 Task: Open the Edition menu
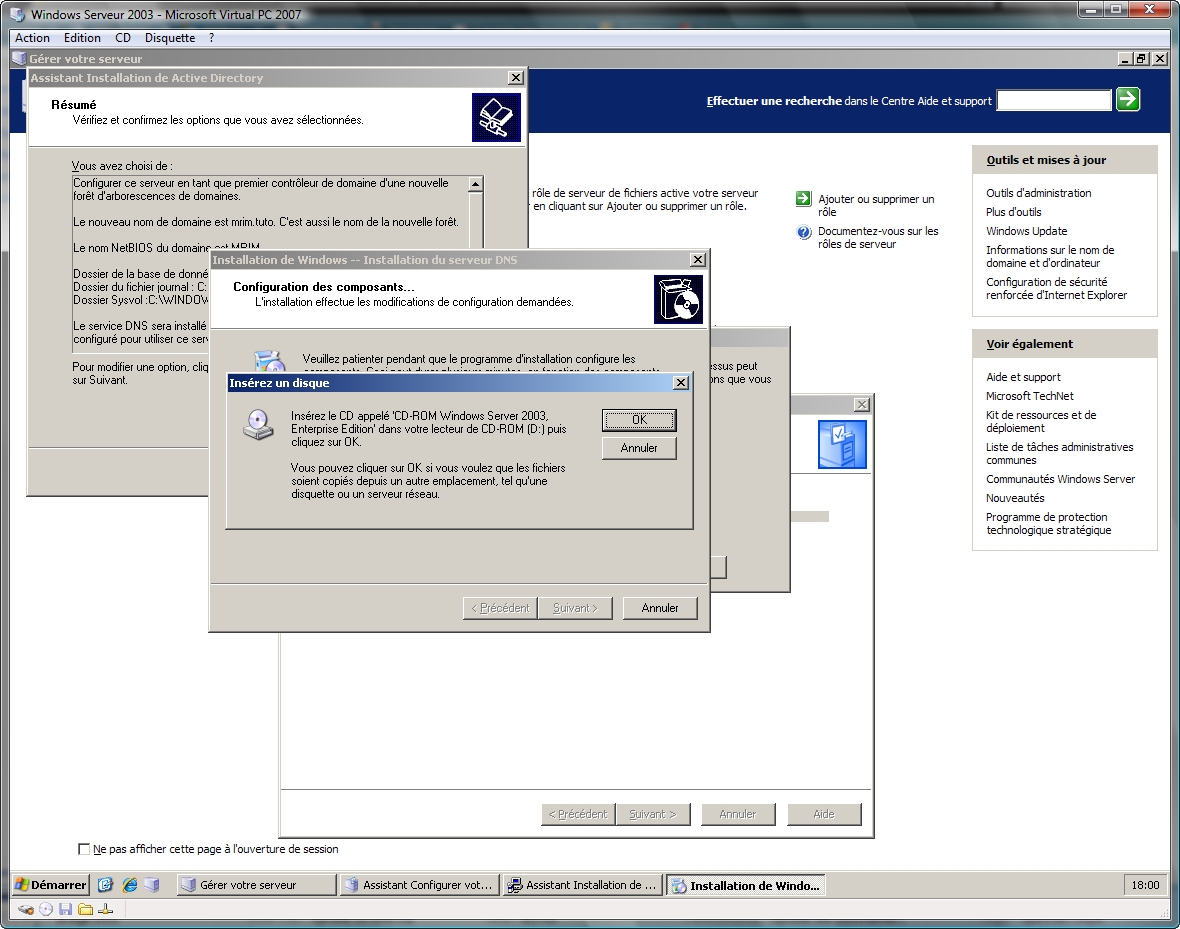(x=82, y=38)
